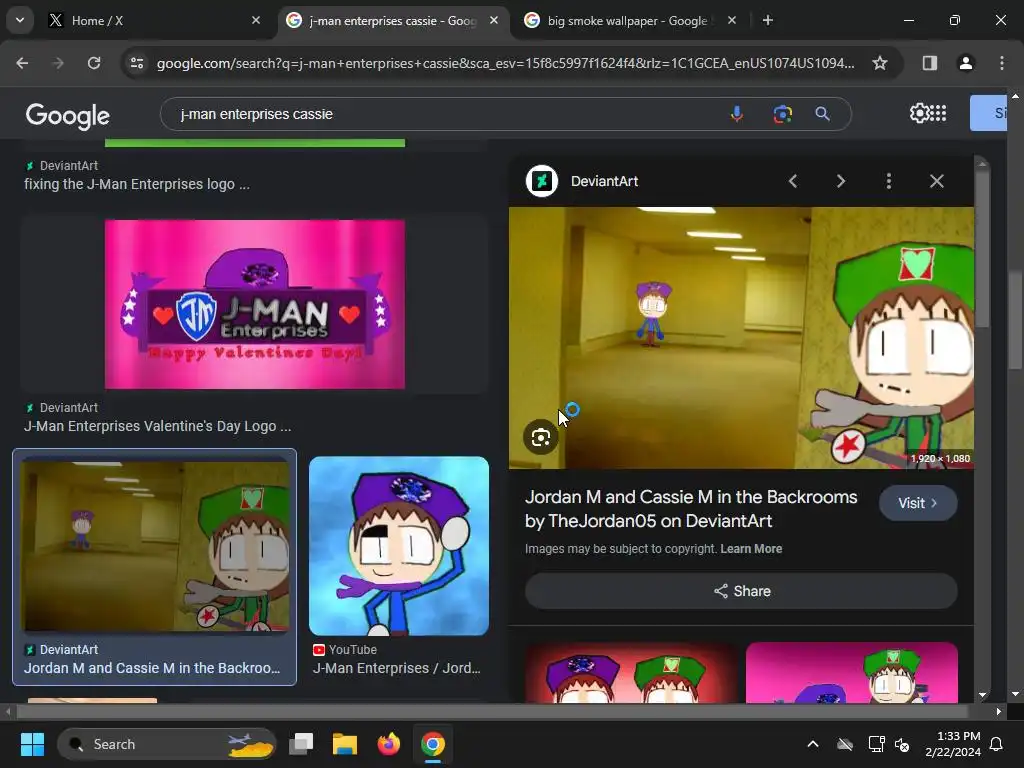Click the address bar URL
Screen dimensions: 1024x768
point(505,63)
